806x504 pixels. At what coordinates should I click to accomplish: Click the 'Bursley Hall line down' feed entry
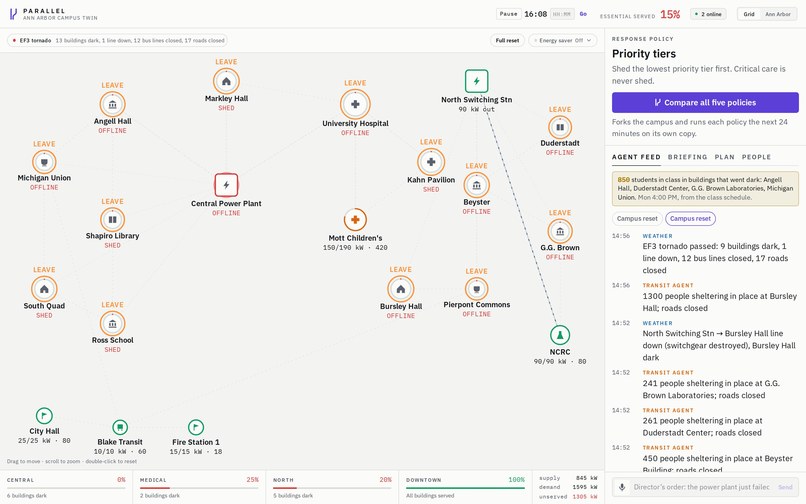(705, 340)
